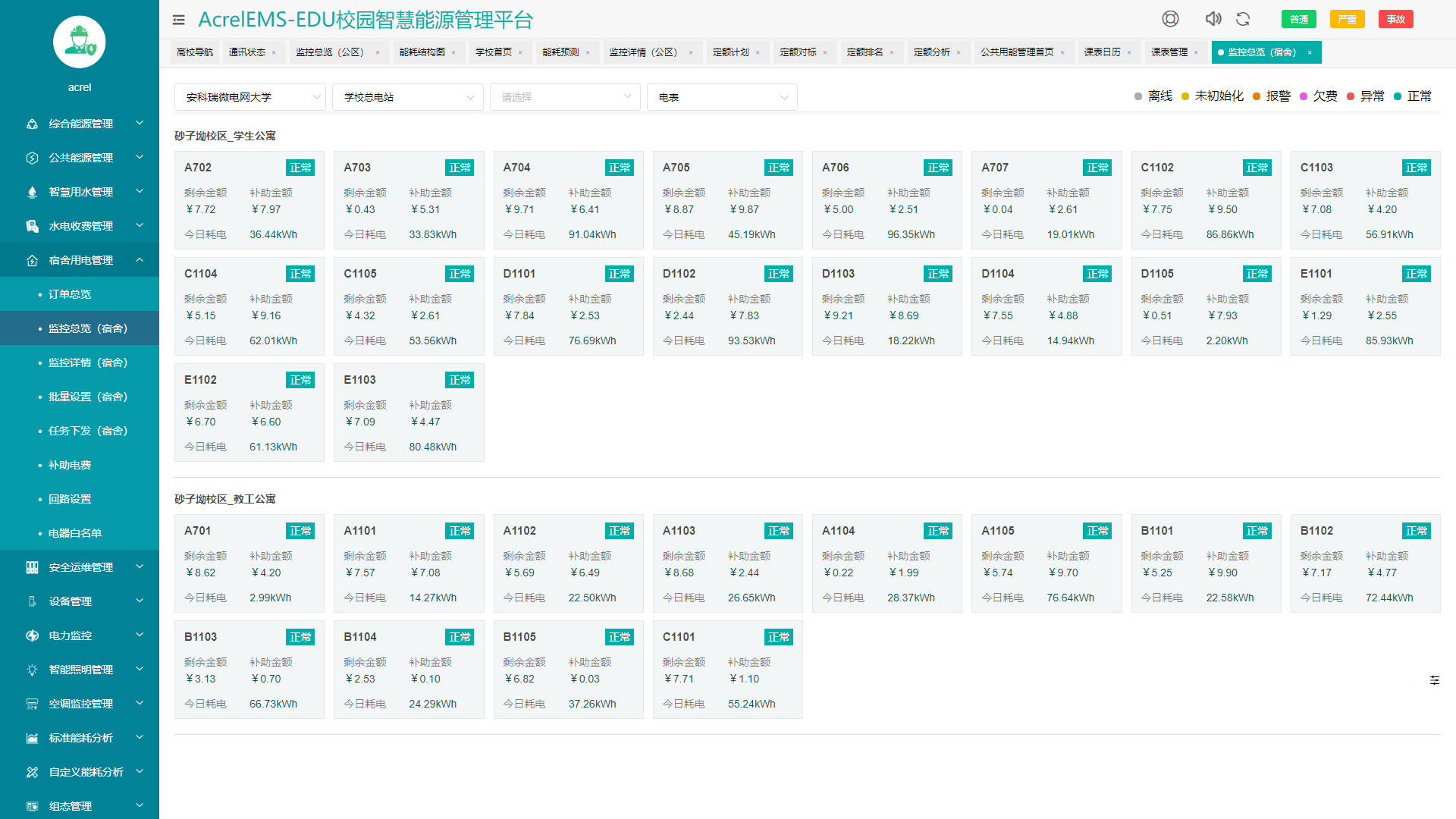Open the 电表 meter type dropdown
This screenshot has height=819, width=1456.
(x=721, y=97)
